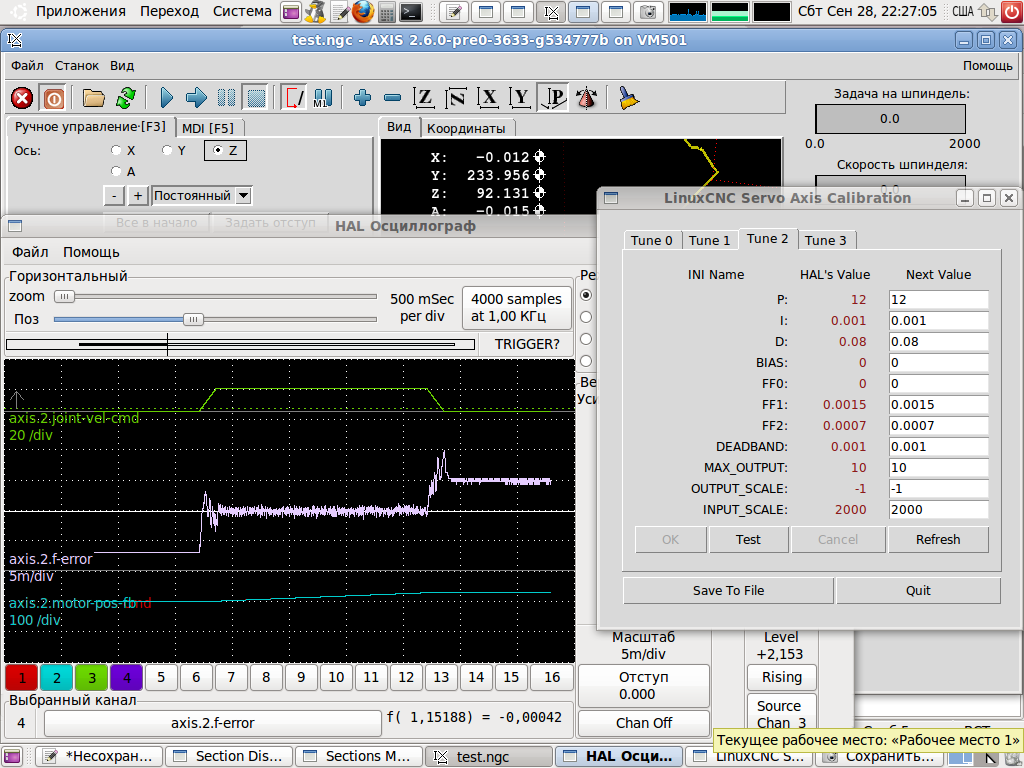Select oscilloscope channel 1
1024x768 pixels.
[22, 678]
